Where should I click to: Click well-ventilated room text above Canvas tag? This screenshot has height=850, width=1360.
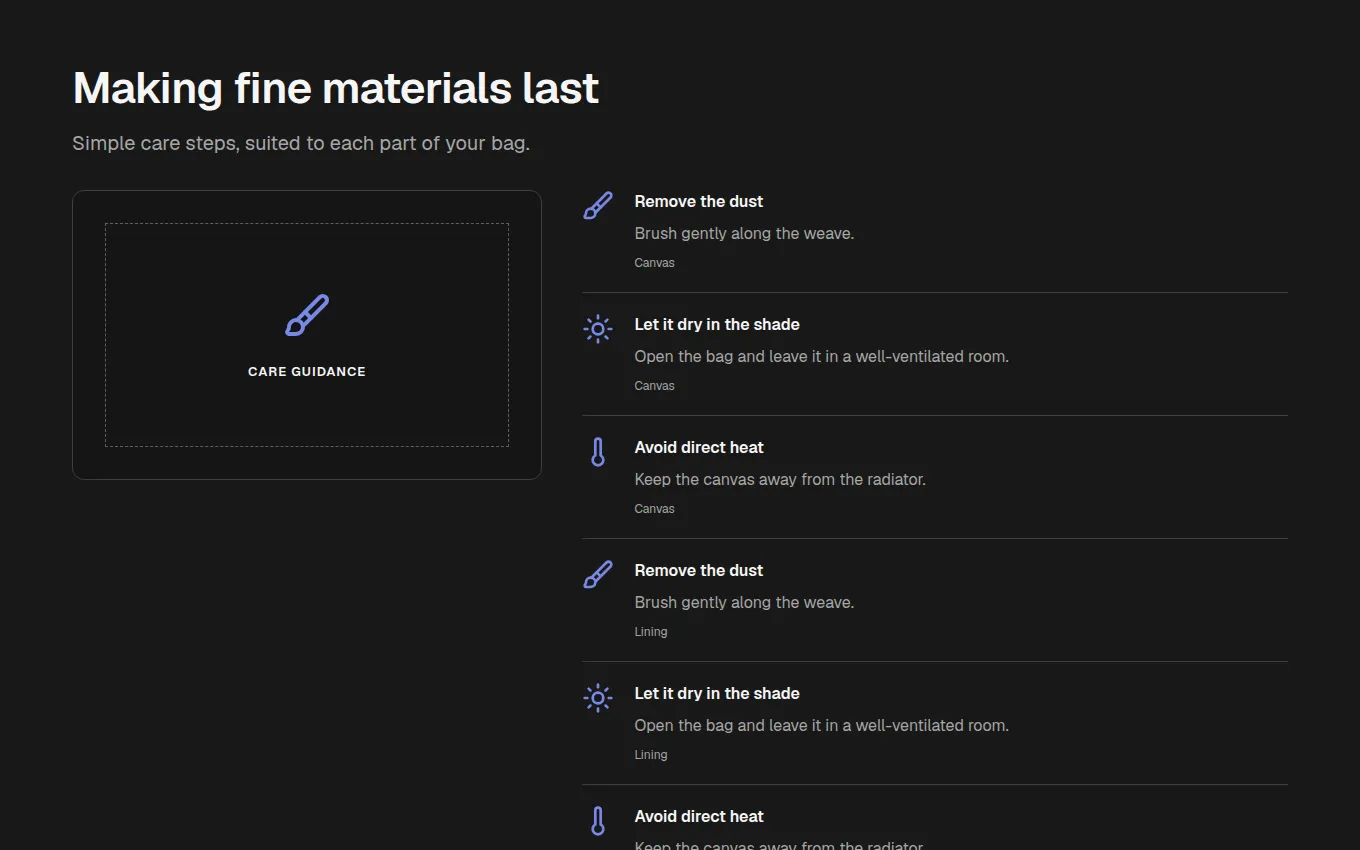822,356
